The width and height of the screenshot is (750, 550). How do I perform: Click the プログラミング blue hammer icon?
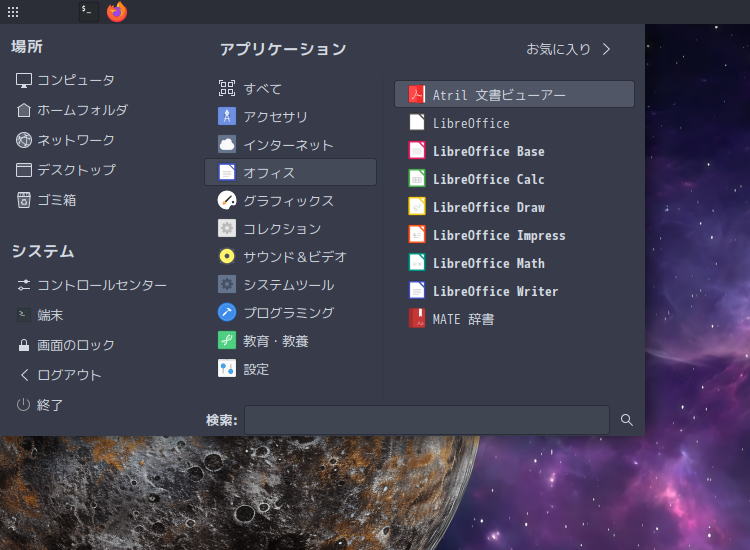(227, 312)
